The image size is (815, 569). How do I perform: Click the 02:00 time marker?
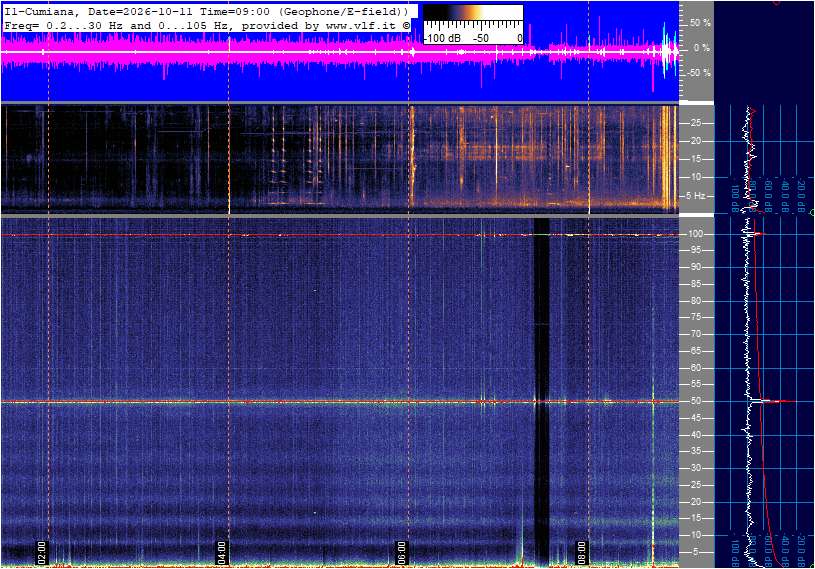click(x=42, y=552)
